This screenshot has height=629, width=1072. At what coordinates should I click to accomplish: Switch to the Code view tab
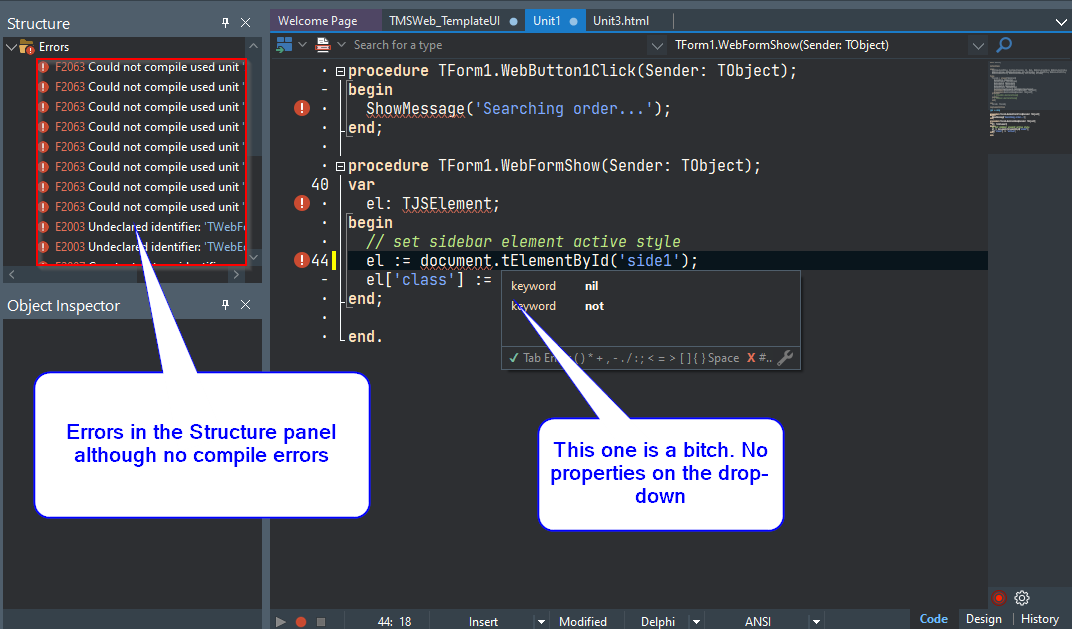pos(933,619)
